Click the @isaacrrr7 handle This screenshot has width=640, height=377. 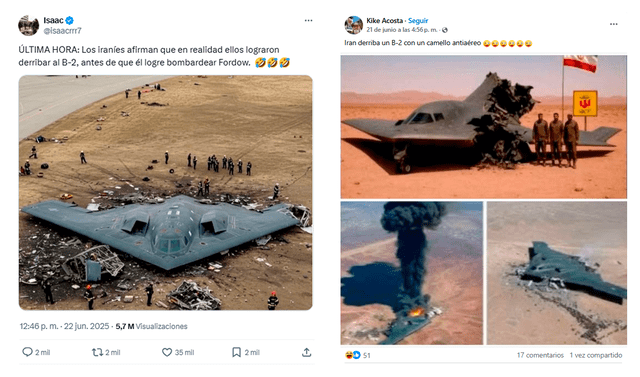point(62,31)
